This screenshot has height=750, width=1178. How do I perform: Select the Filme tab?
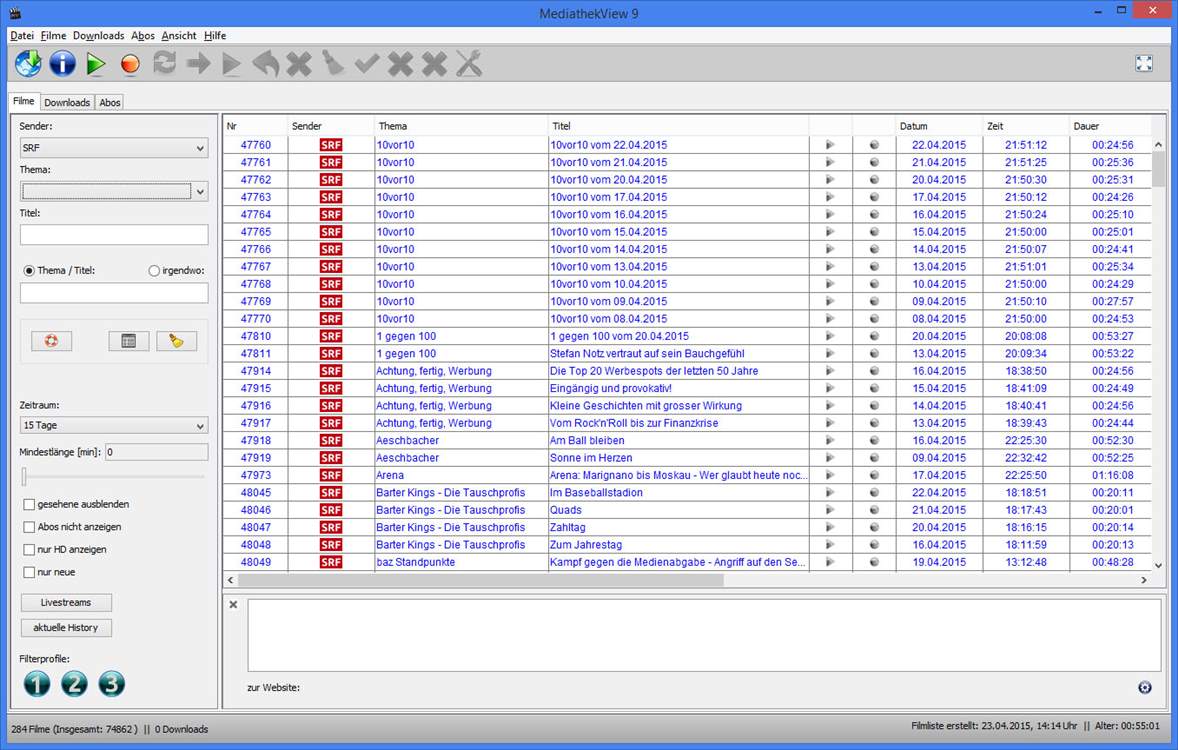23,101
